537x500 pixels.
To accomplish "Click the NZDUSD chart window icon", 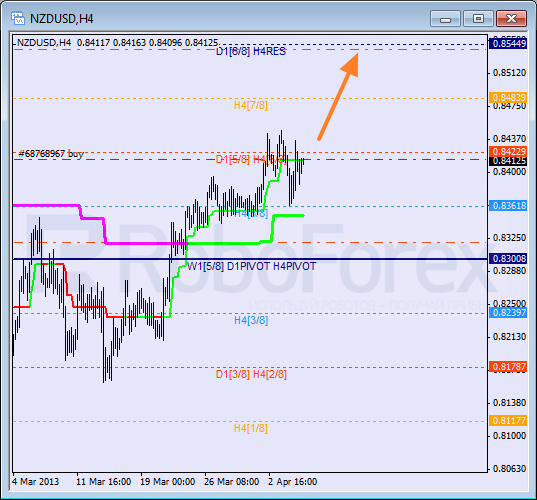I will point(17,18).
